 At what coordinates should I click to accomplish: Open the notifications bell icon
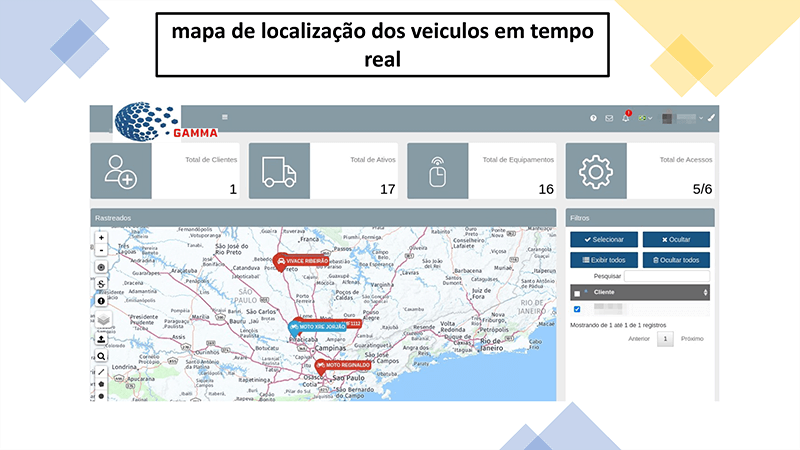pos(626,117)
